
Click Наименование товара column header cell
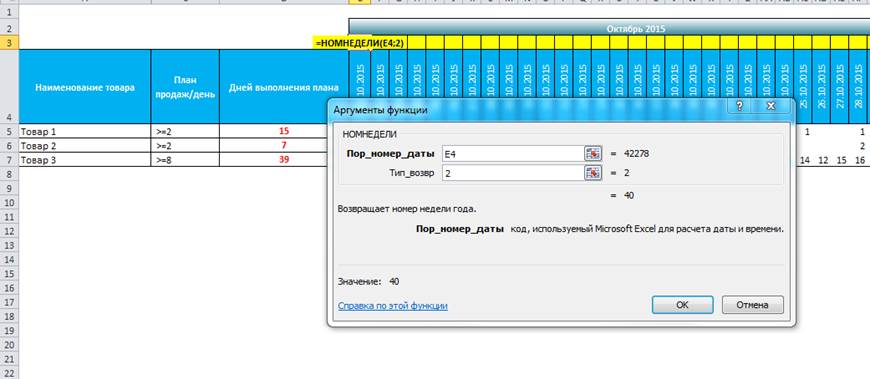coord(85,87)
